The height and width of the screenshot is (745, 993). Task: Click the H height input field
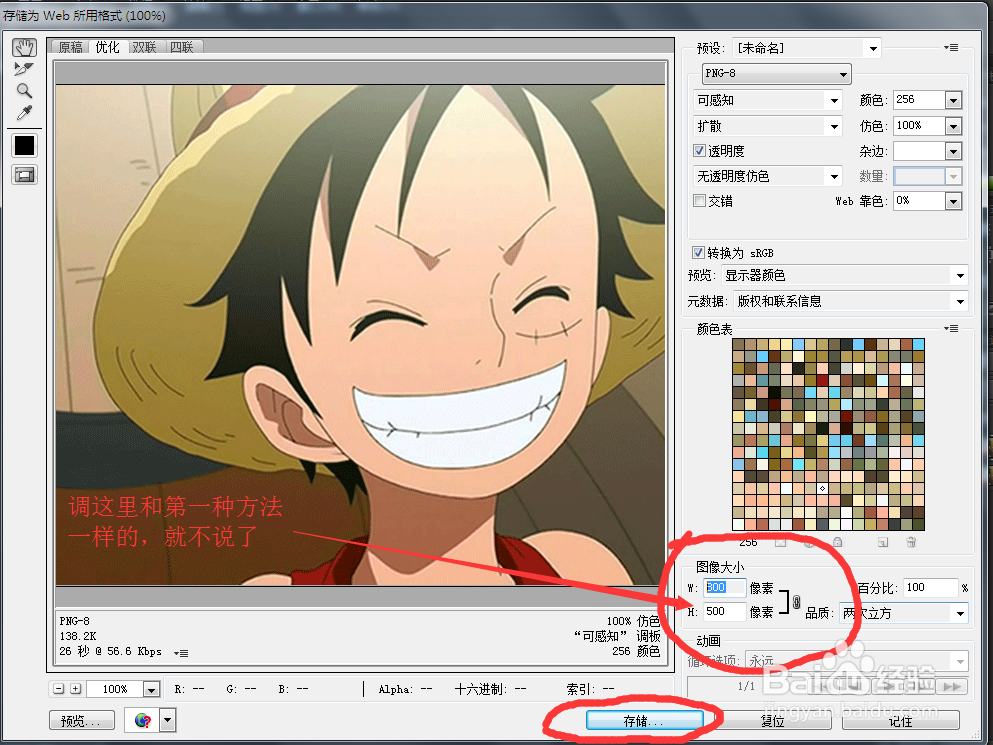[724, 611]
